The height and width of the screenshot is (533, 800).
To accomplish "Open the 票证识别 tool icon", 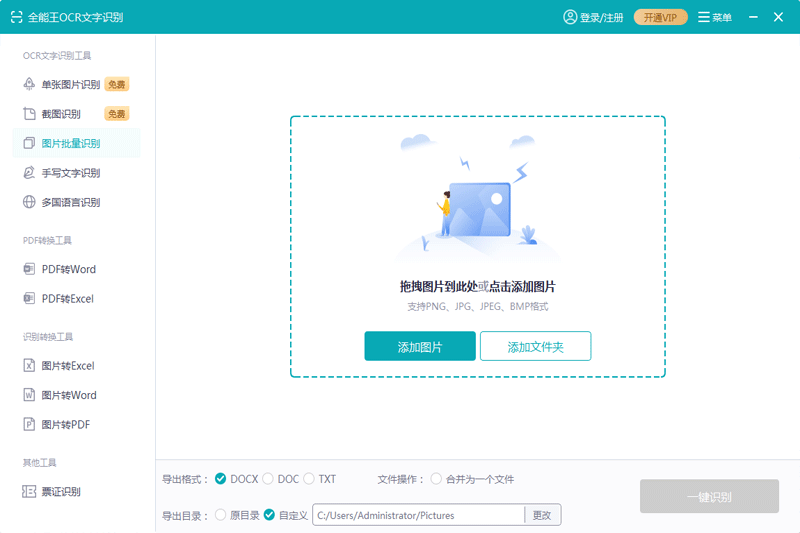I will 29,492.
